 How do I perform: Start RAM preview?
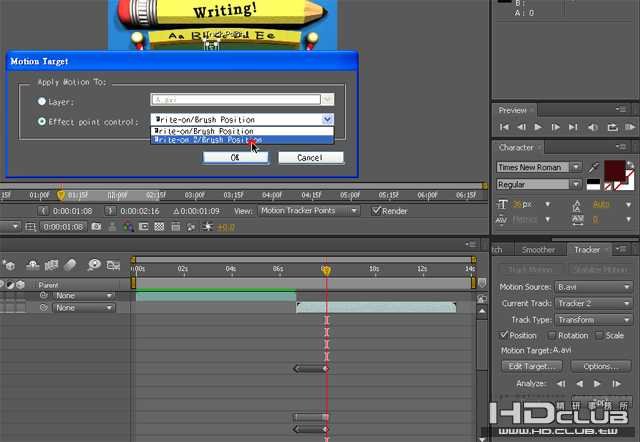pos(630,127)
